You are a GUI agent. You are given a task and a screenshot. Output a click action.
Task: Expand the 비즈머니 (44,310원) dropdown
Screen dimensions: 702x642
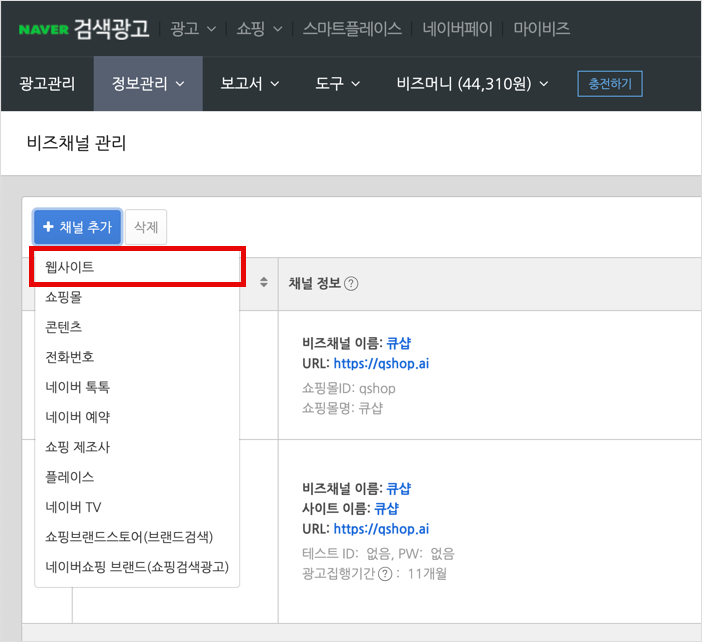point(472,84)
